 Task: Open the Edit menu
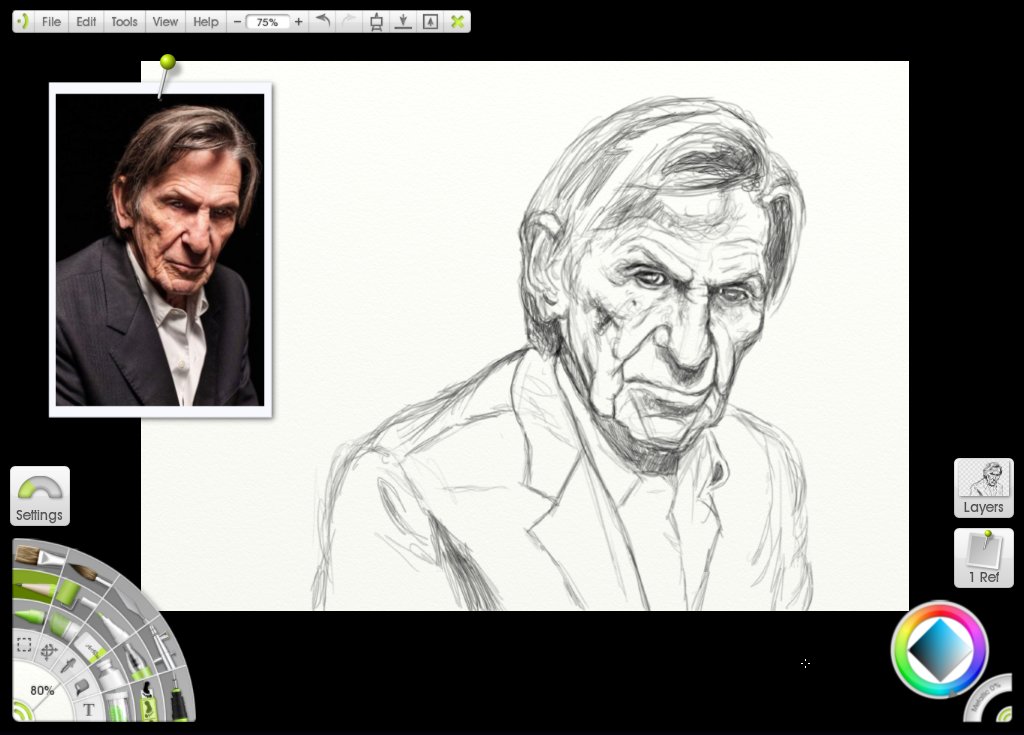[x=86, y=22]
